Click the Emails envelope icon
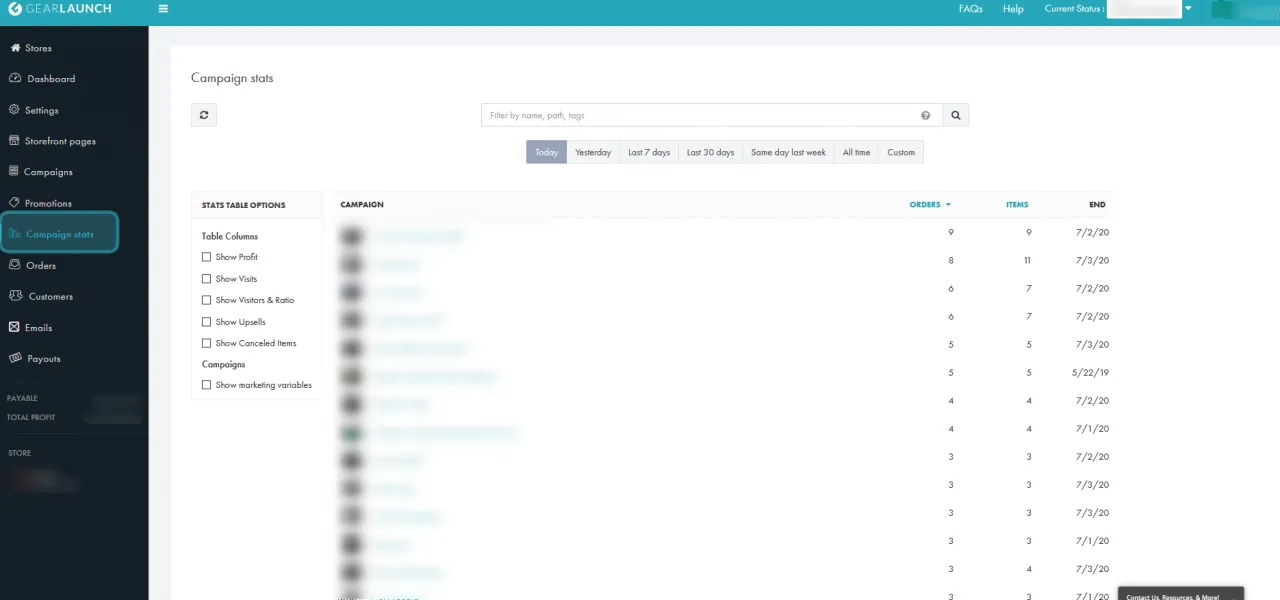The image size is (1280, 600). 15,327
